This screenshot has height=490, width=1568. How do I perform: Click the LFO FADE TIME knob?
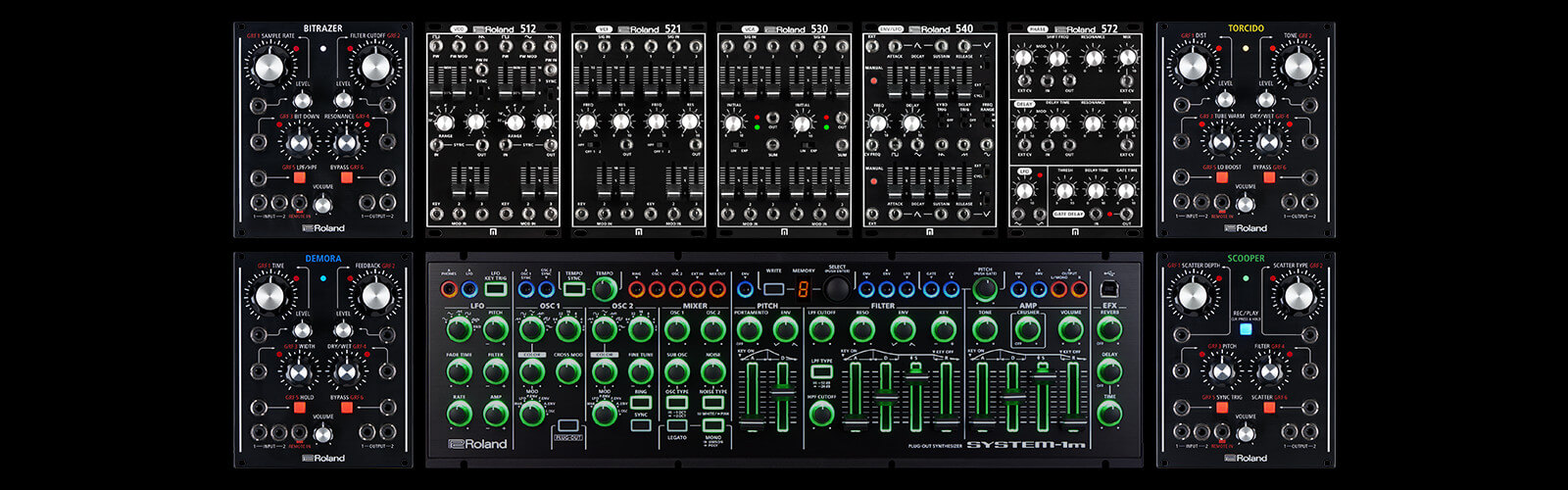(x=459, y=371)
